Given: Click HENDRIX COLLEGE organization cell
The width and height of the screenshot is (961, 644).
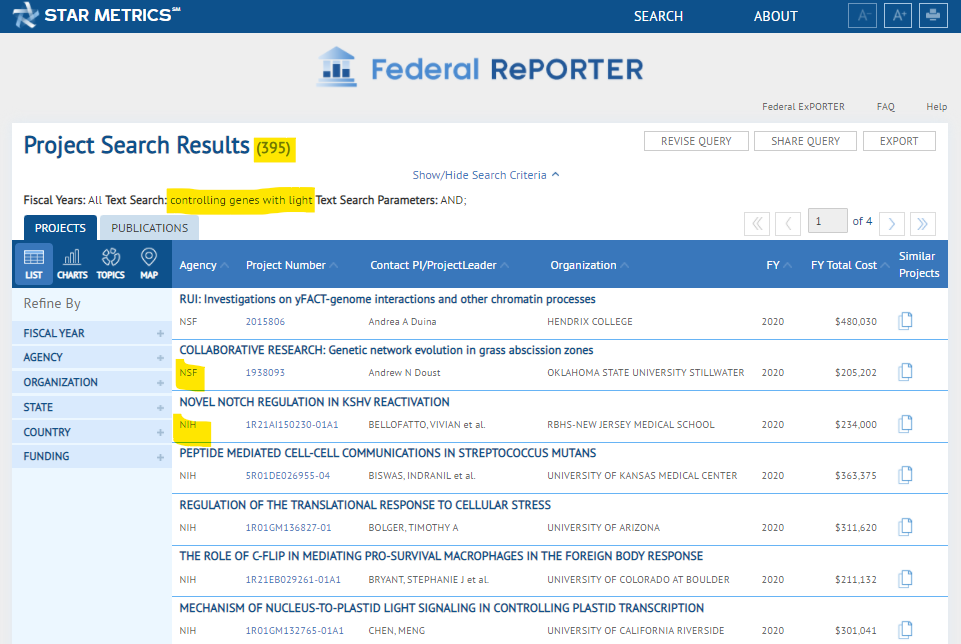Looking at the screenshot, I should (590, 321).
